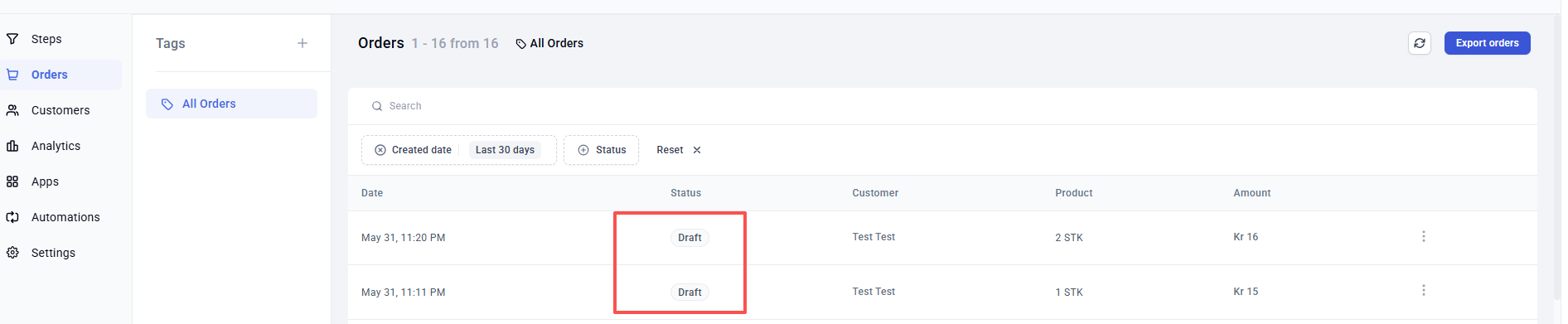
Task: Open Steps in the sidebar
Action: click(x=46, y=39)
